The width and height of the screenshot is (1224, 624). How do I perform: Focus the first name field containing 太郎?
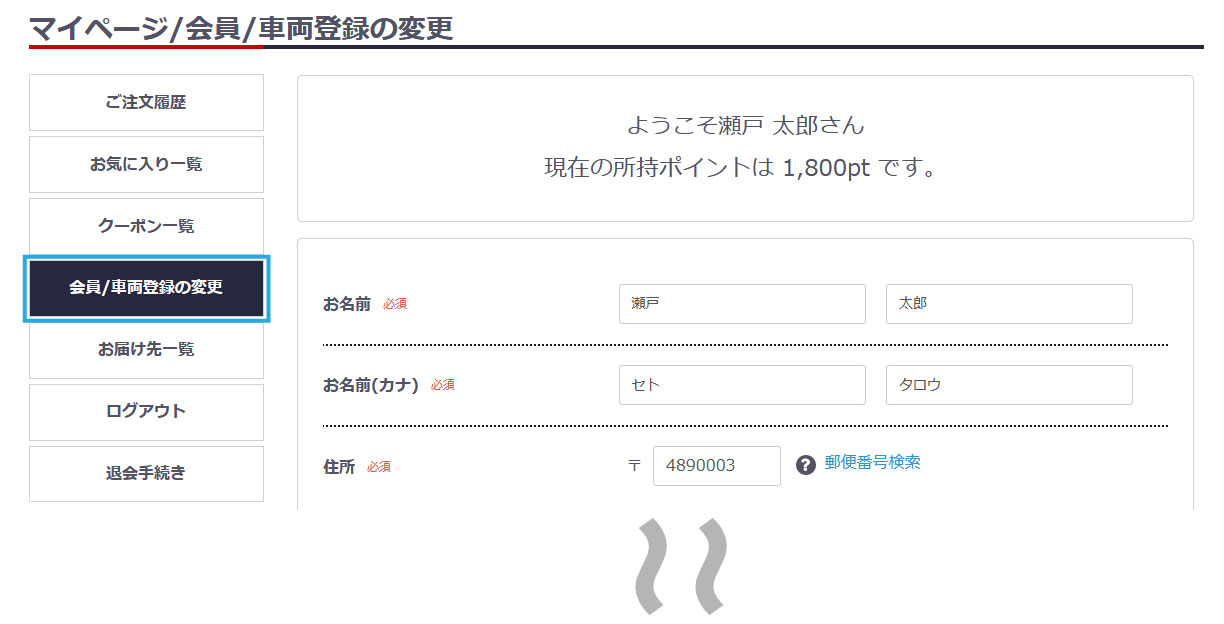coord(1008,304)
